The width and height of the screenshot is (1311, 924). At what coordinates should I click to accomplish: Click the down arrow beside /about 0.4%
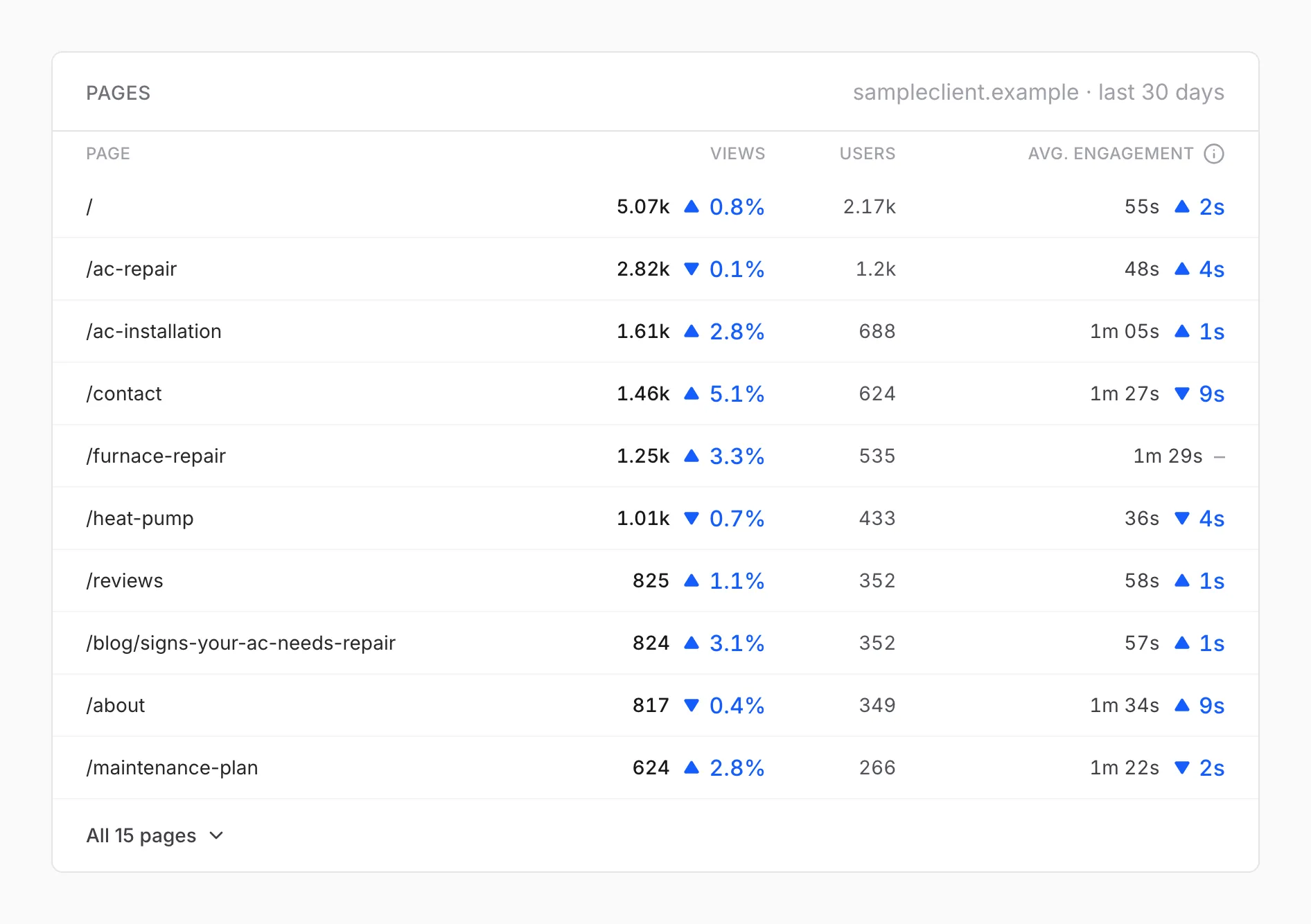pyautogui.click(x=691, y=705)
